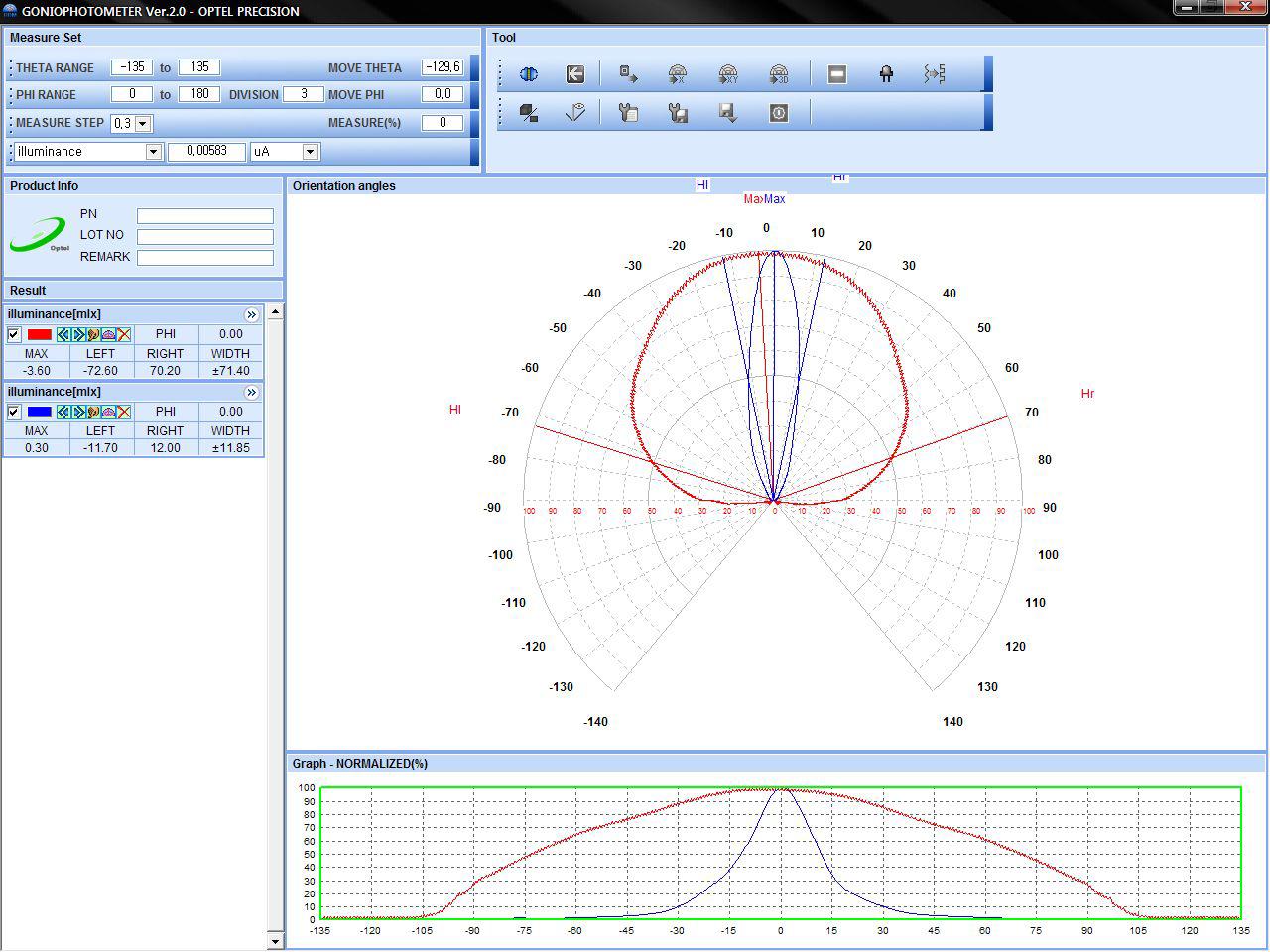Click the 12.00 RIGHT value

click(165, 448)
